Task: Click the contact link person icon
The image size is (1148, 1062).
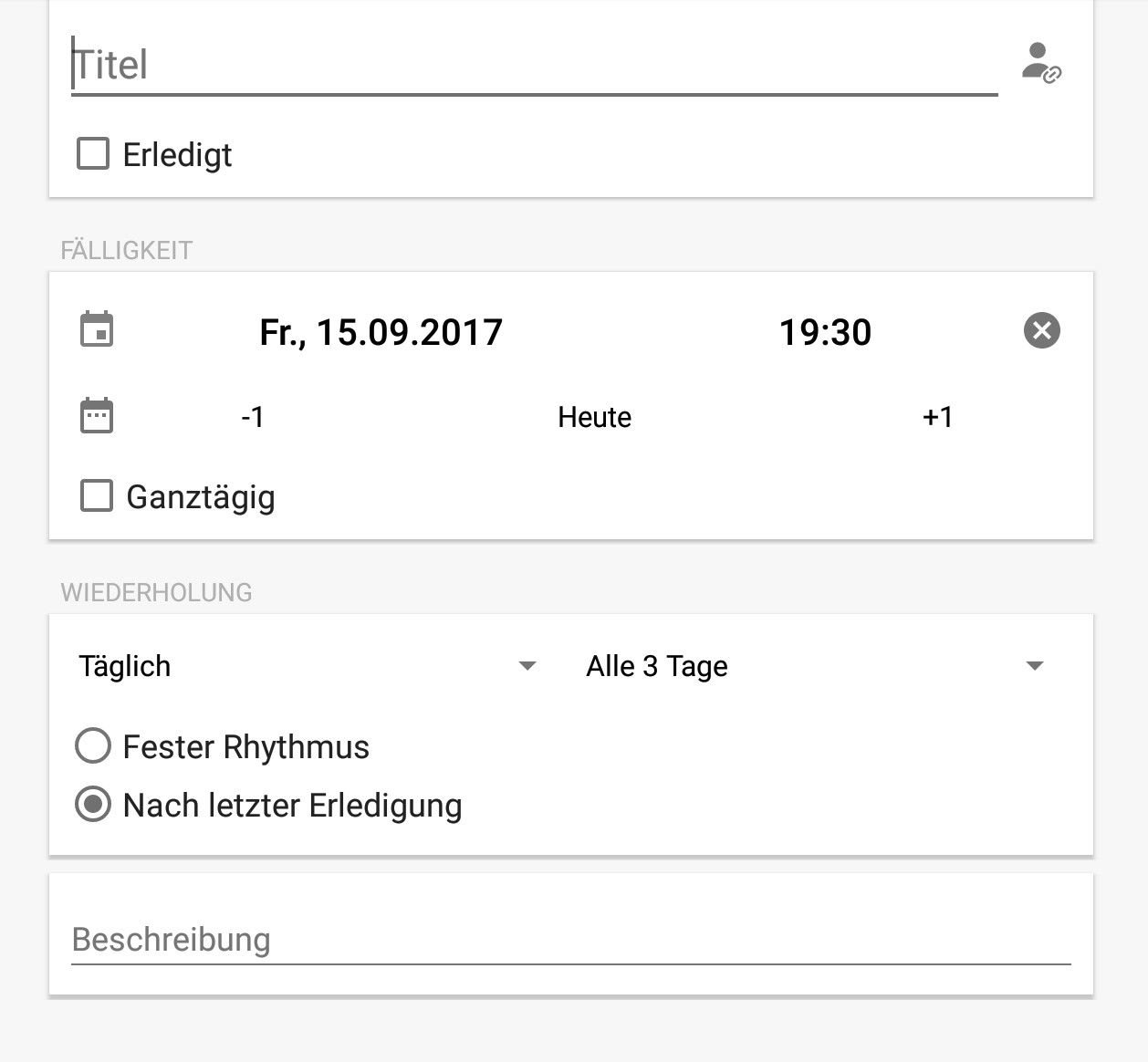Action: click(1041, 63)
